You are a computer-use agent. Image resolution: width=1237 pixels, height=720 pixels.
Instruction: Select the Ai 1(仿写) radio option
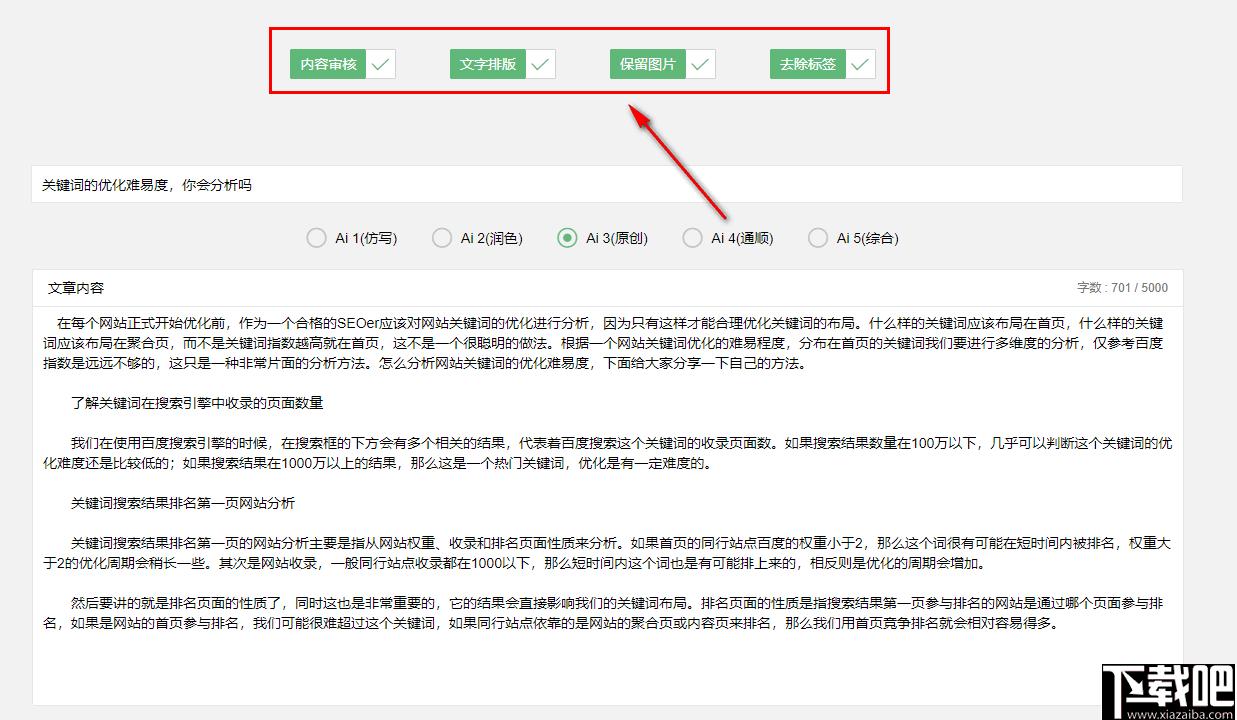point(316,238)
